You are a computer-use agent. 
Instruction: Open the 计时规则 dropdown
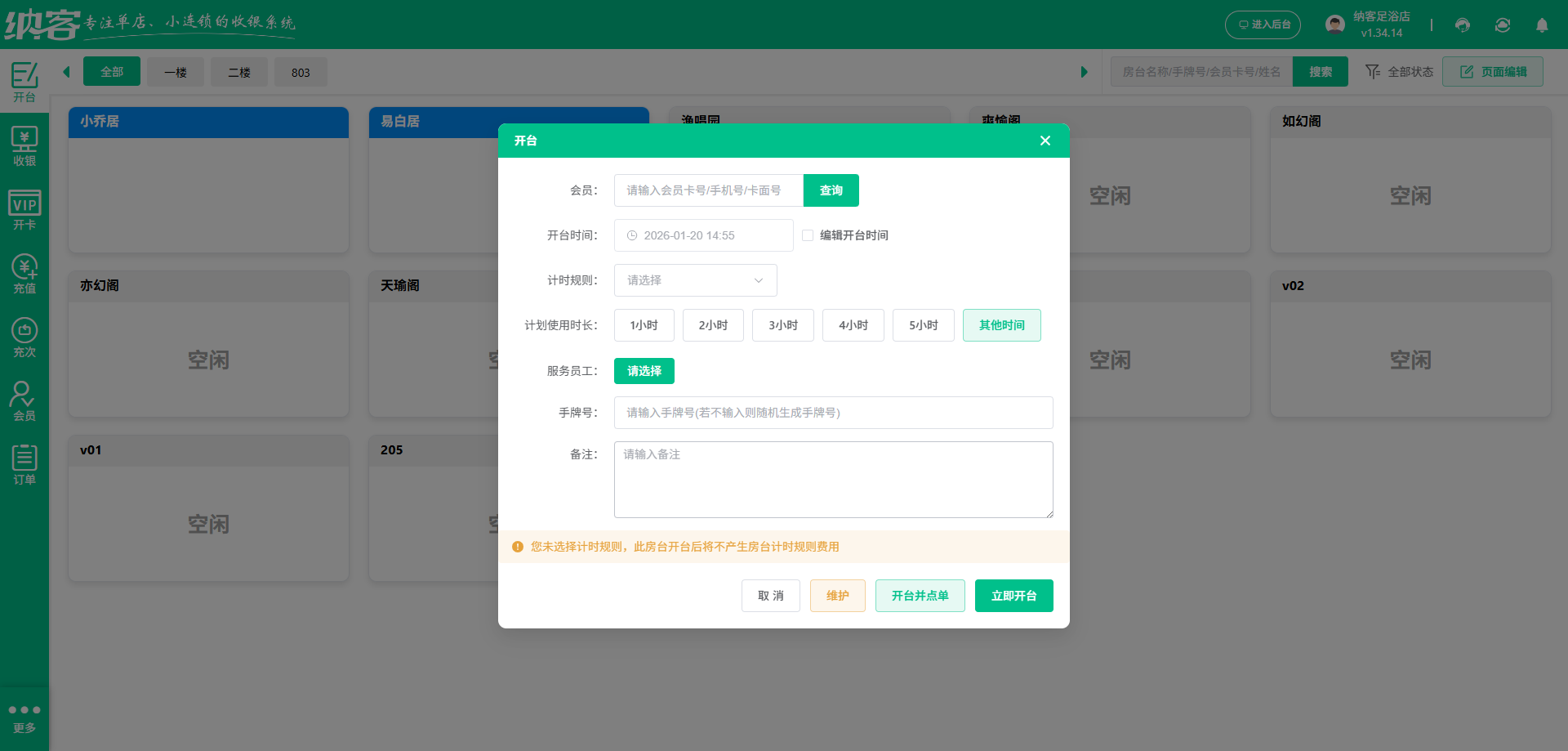coord(695,279)
